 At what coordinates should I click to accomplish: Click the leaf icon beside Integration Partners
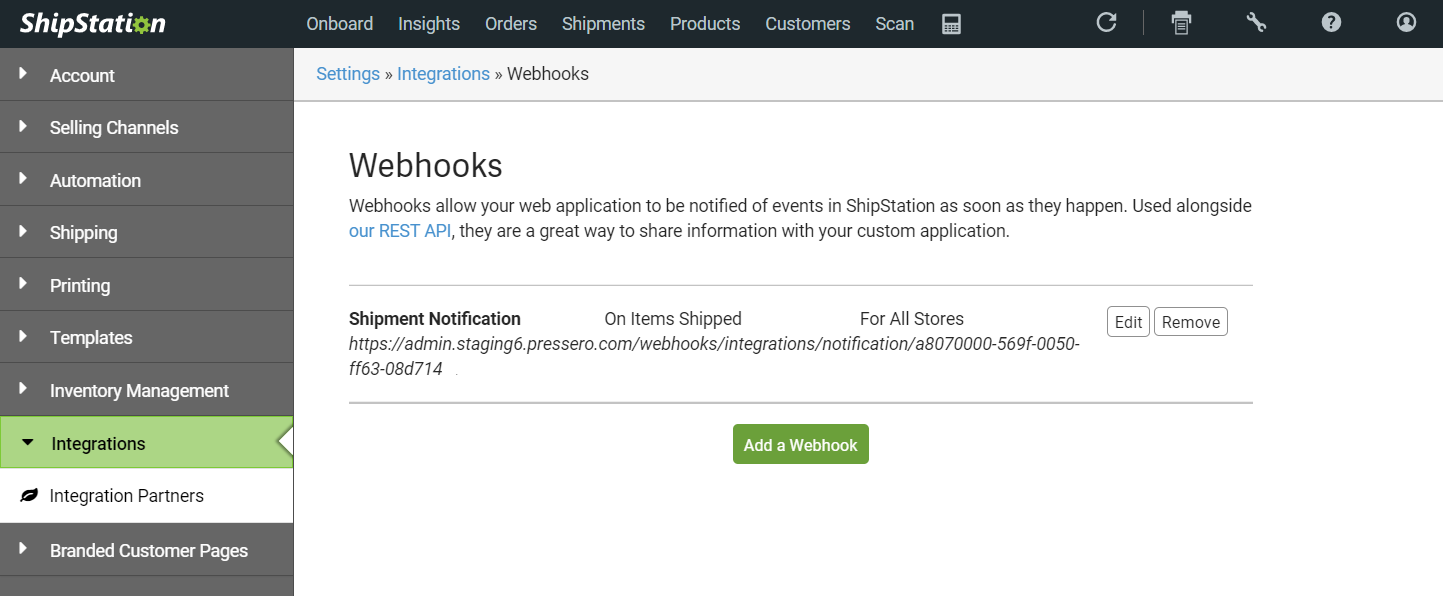[x=29, y=496]
